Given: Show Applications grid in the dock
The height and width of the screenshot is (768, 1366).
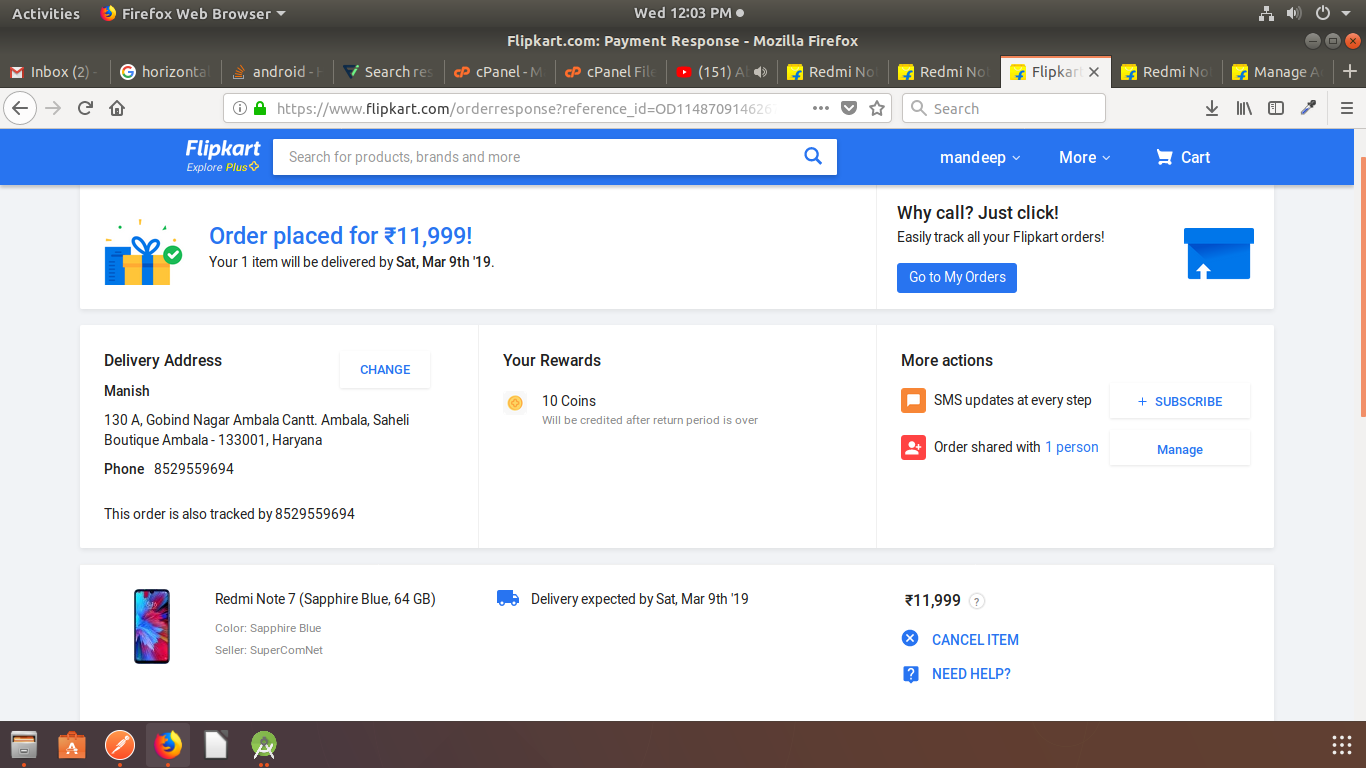Looking at the screenshot, I should tap(1342, 745).
